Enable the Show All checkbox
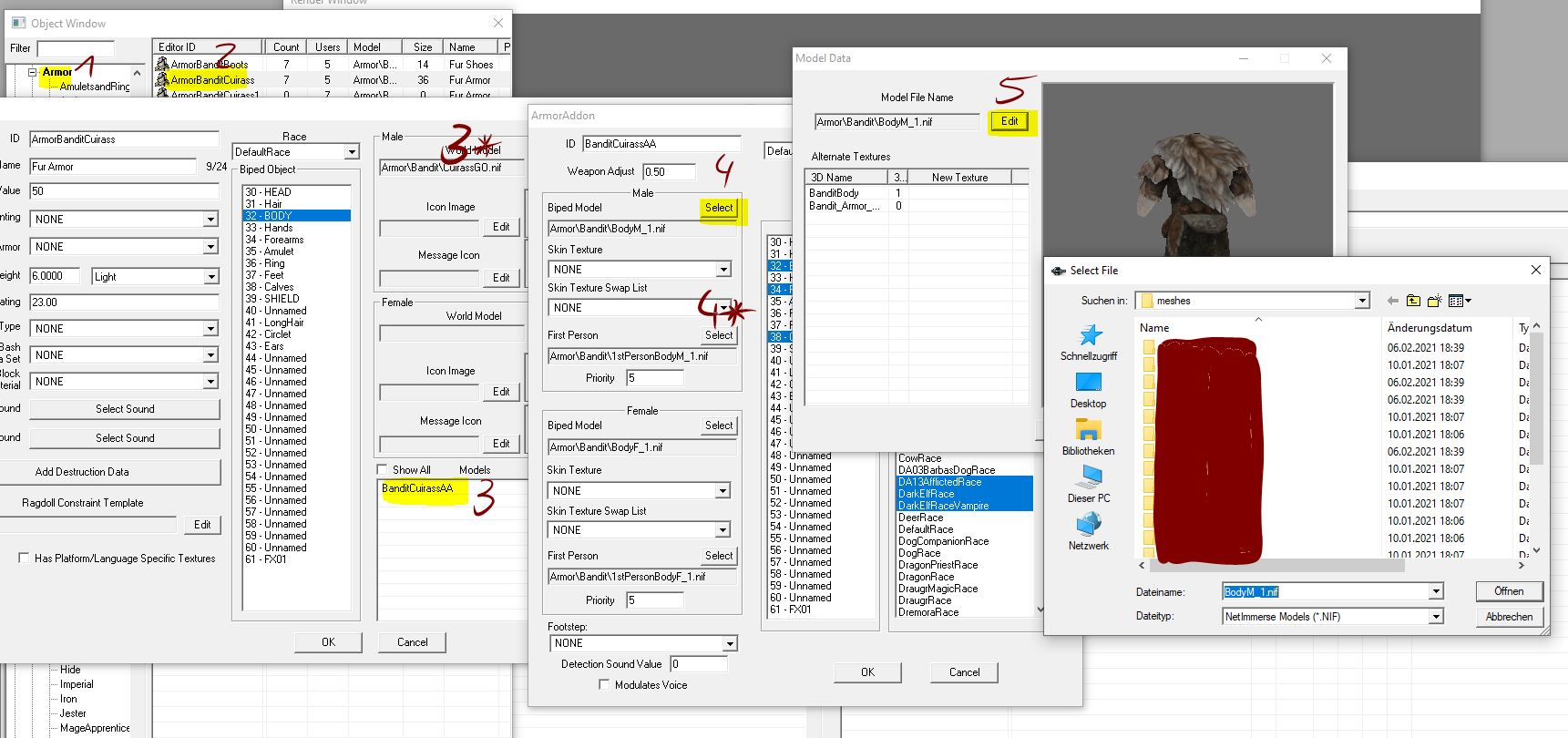Image resolution: width=1568 pixels, height=738 pixels. (383, 470)
